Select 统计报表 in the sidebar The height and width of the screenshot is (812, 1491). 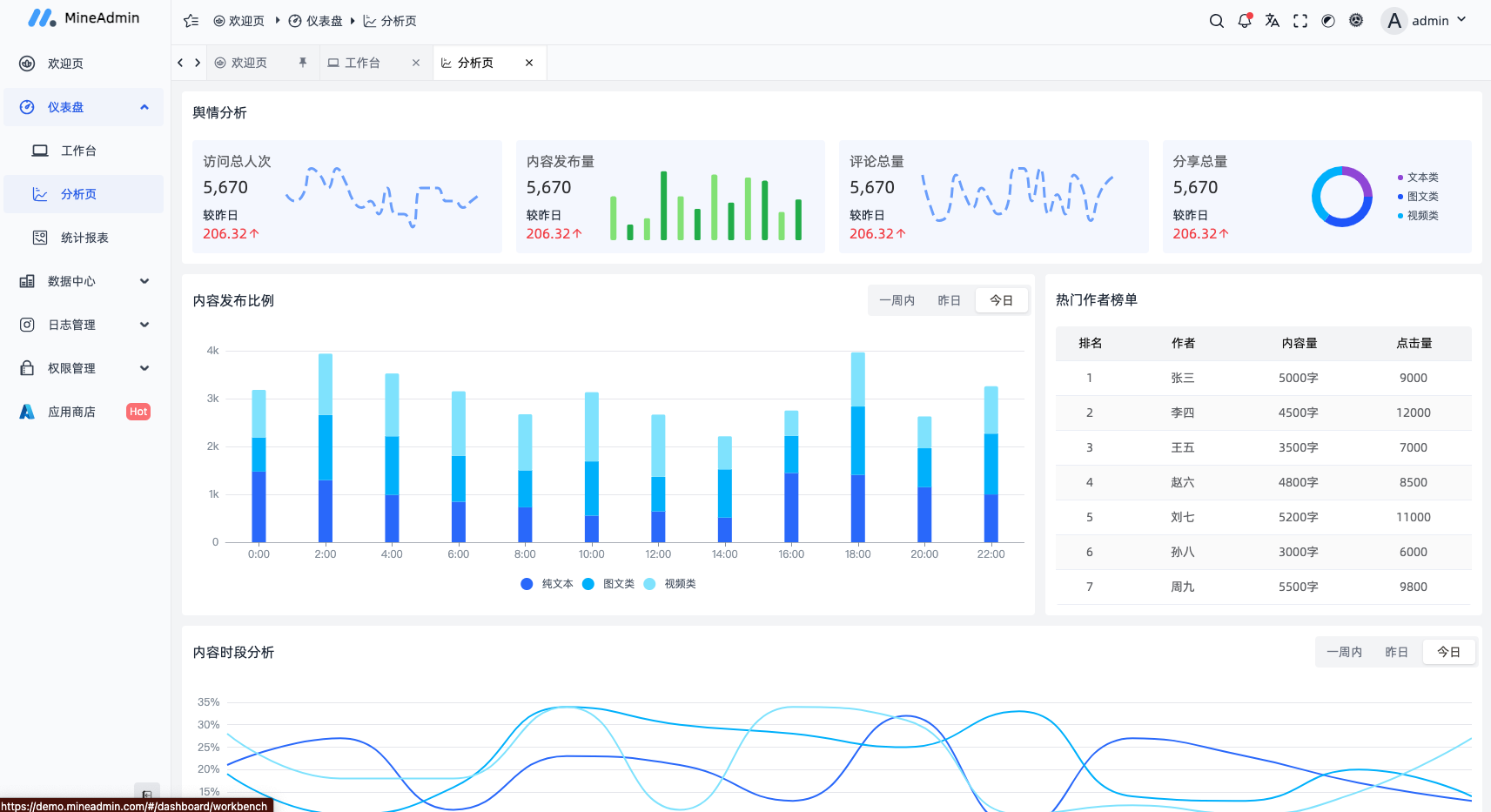click(84, 237)
